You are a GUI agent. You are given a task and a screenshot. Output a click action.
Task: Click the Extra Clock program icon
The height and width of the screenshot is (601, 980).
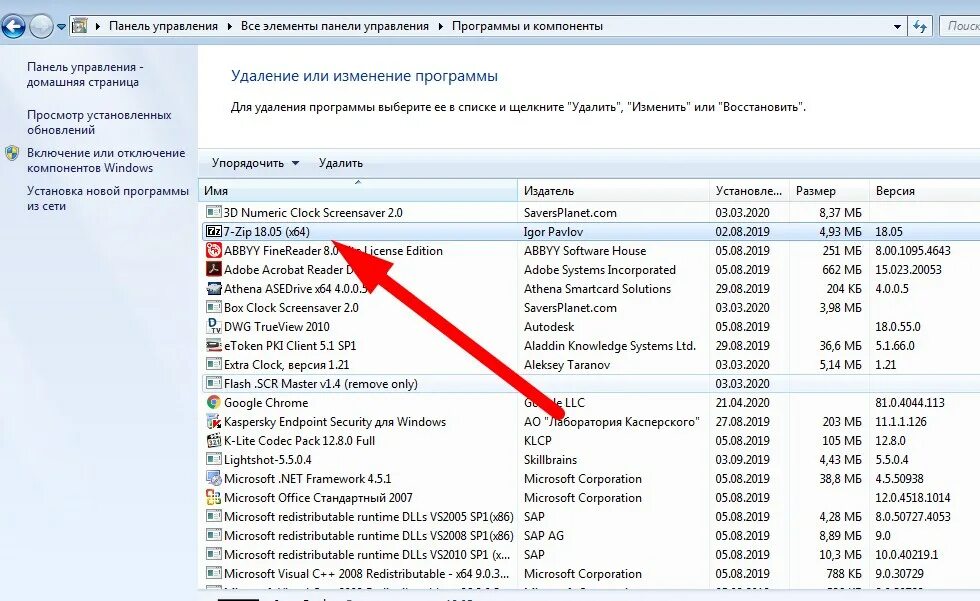214,364
